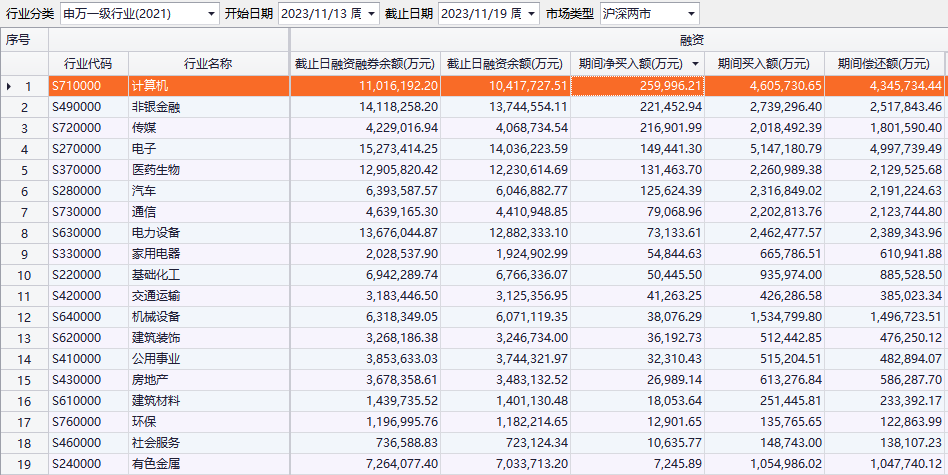The image size is (948, 475).
Task: Open the 行业分类 dropdown (申万一级行业)
Action: tap(210, 14)
